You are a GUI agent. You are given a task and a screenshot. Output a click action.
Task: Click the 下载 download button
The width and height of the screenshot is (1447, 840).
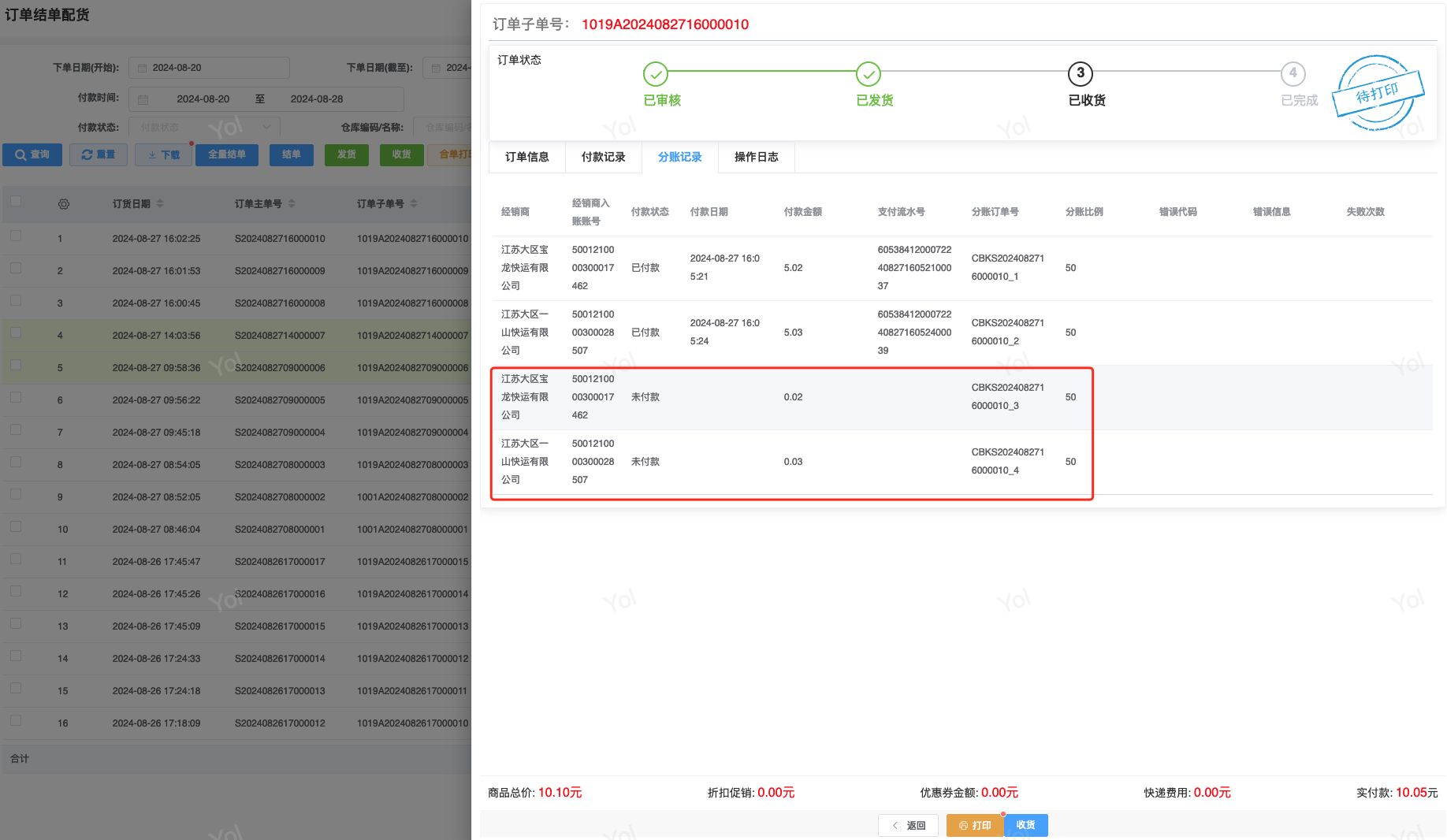click(163, 155)
